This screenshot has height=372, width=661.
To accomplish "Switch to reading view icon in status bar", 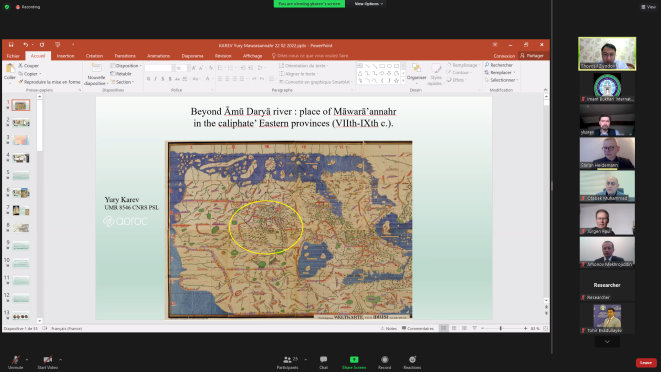I will point(464,328).
